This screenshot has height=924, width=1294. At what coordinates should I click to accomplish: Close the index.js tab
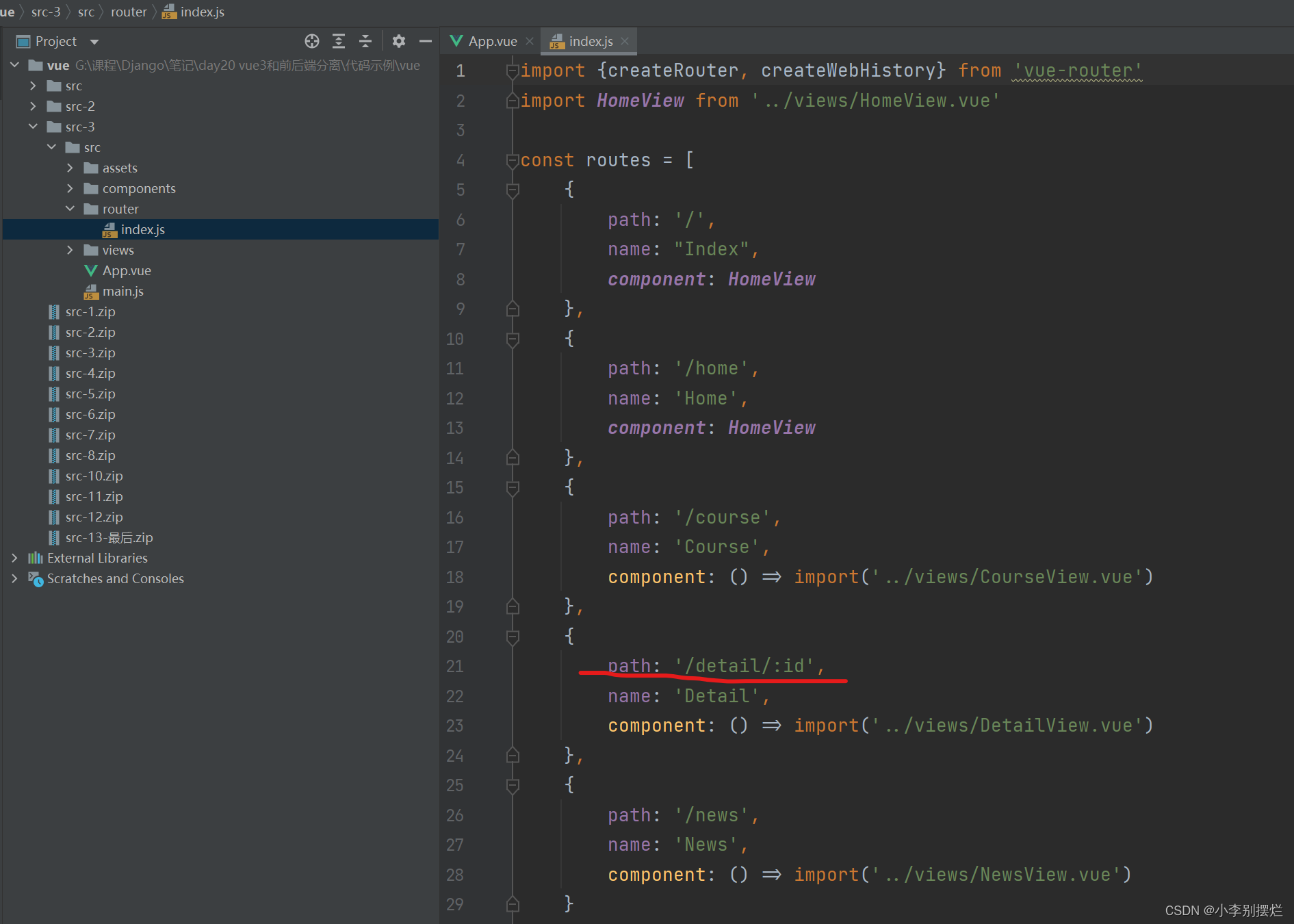[x=625, y=41]
